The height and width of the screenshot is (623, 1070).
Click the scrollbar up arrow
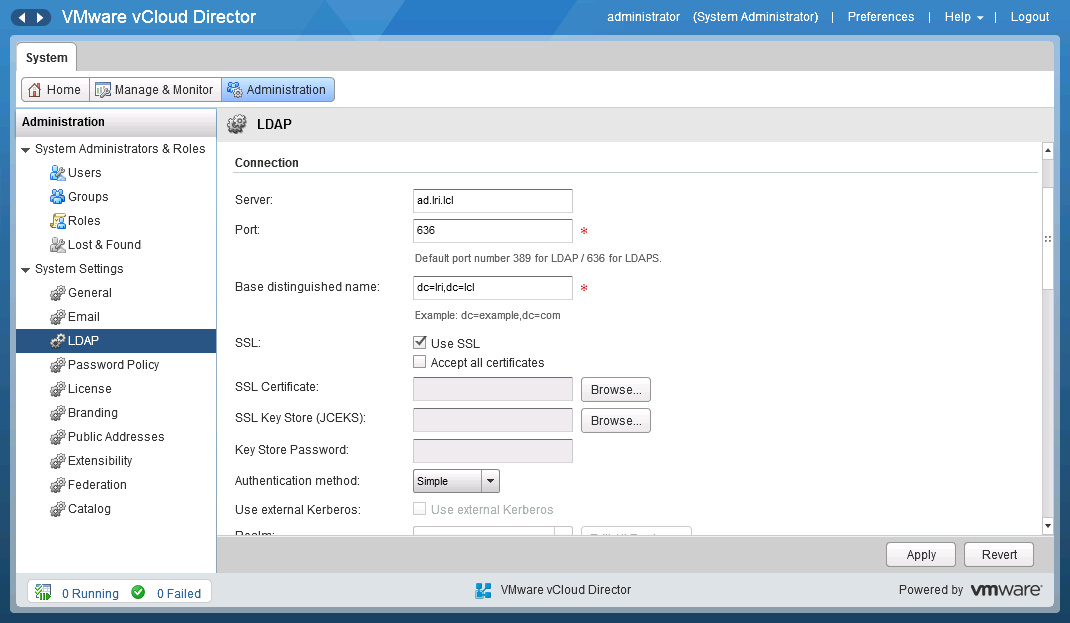point(1047,150)
